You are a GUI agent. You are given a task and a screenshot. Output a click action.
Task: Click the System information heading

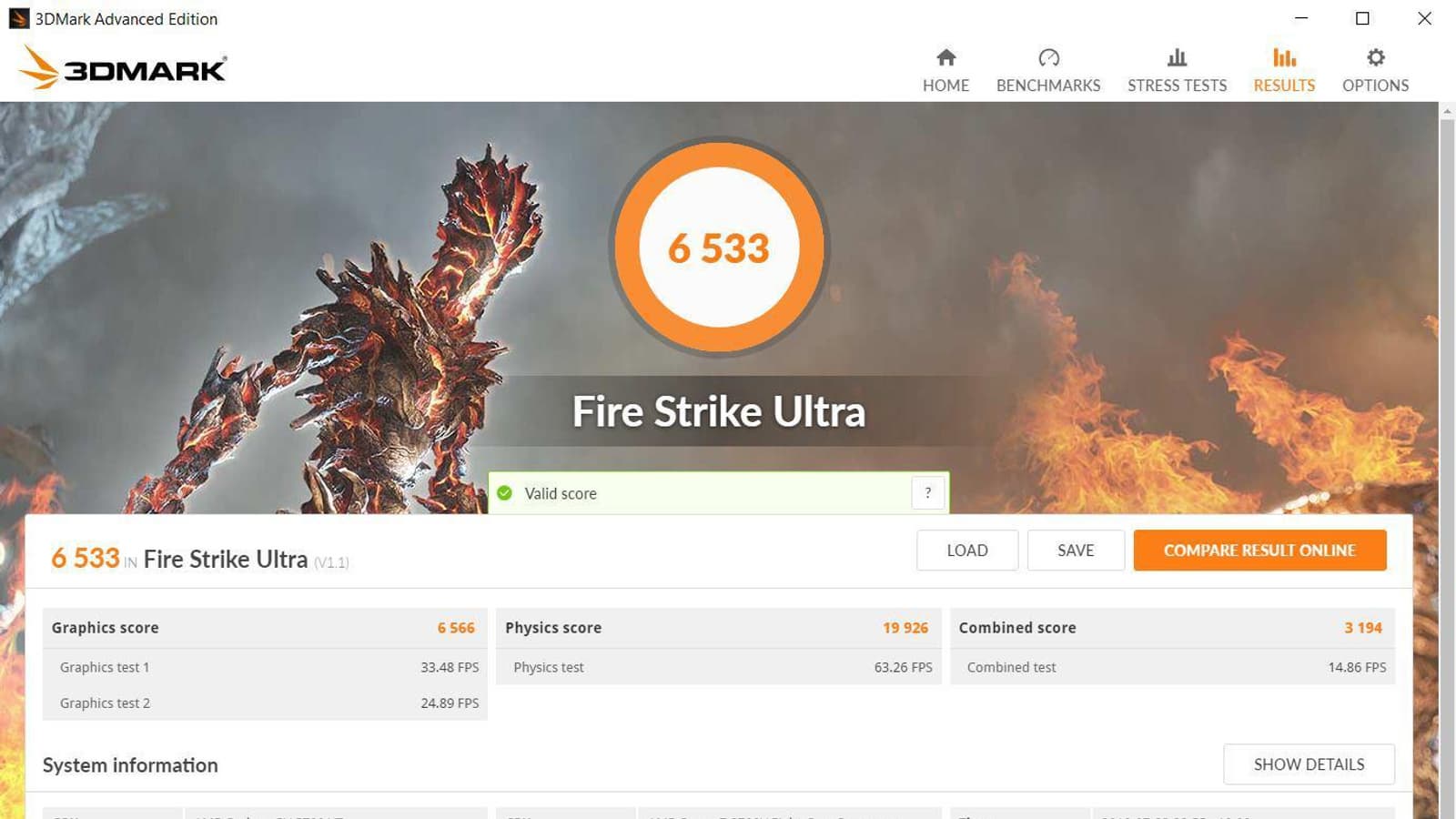coord(130,765)
